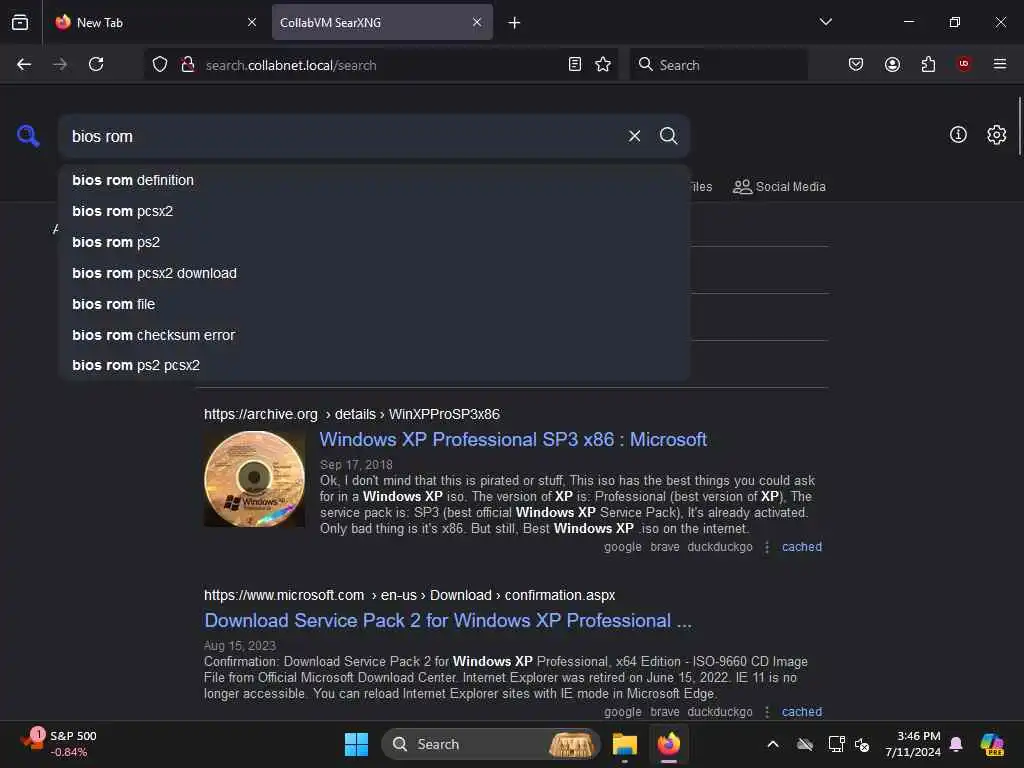Close the New Tab tab
Viewport: 1024px width, 768px height.
coord(251,22)
